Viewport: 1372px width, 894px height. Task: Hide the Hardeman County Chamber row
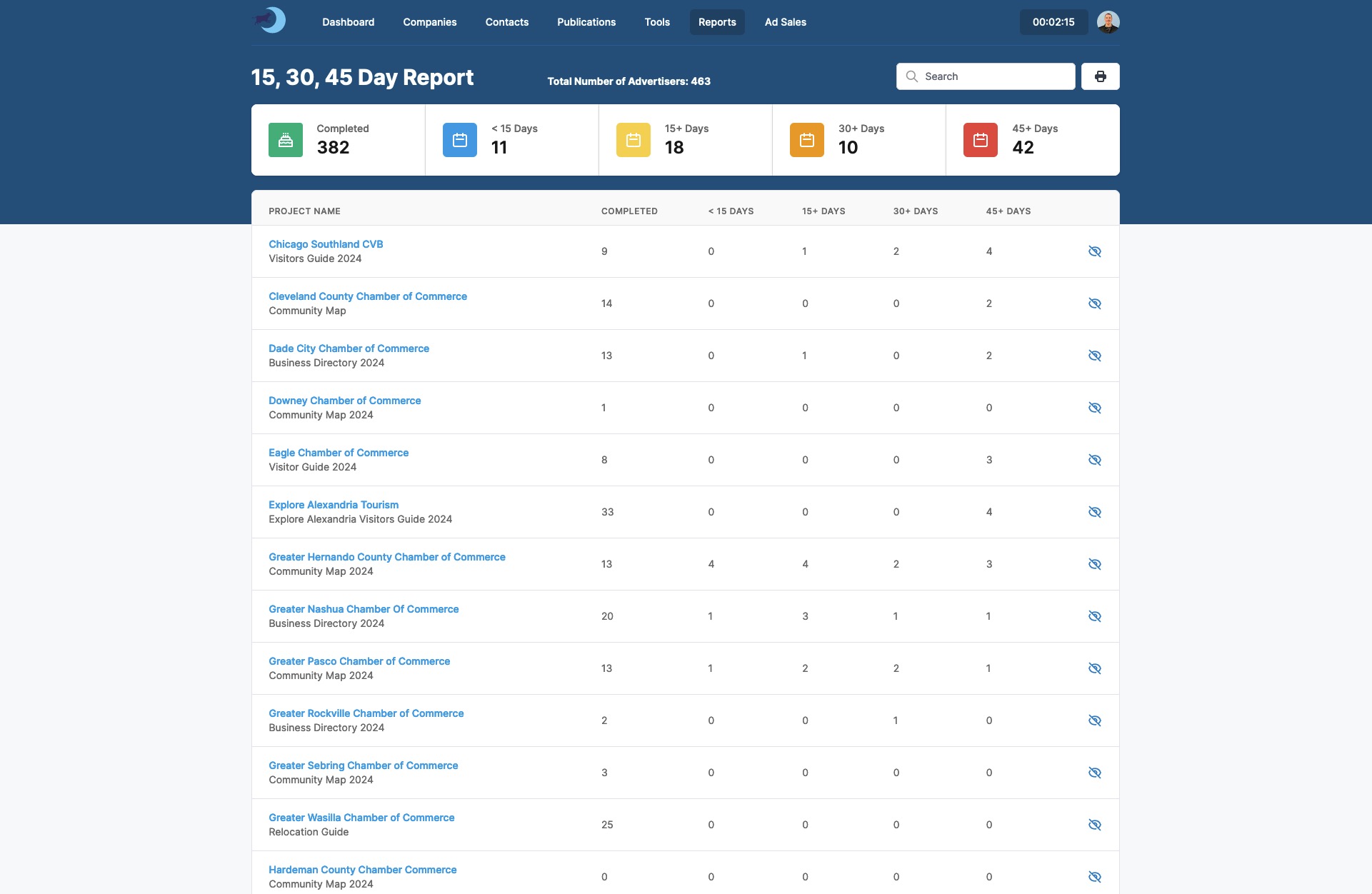click(1094, 877)
